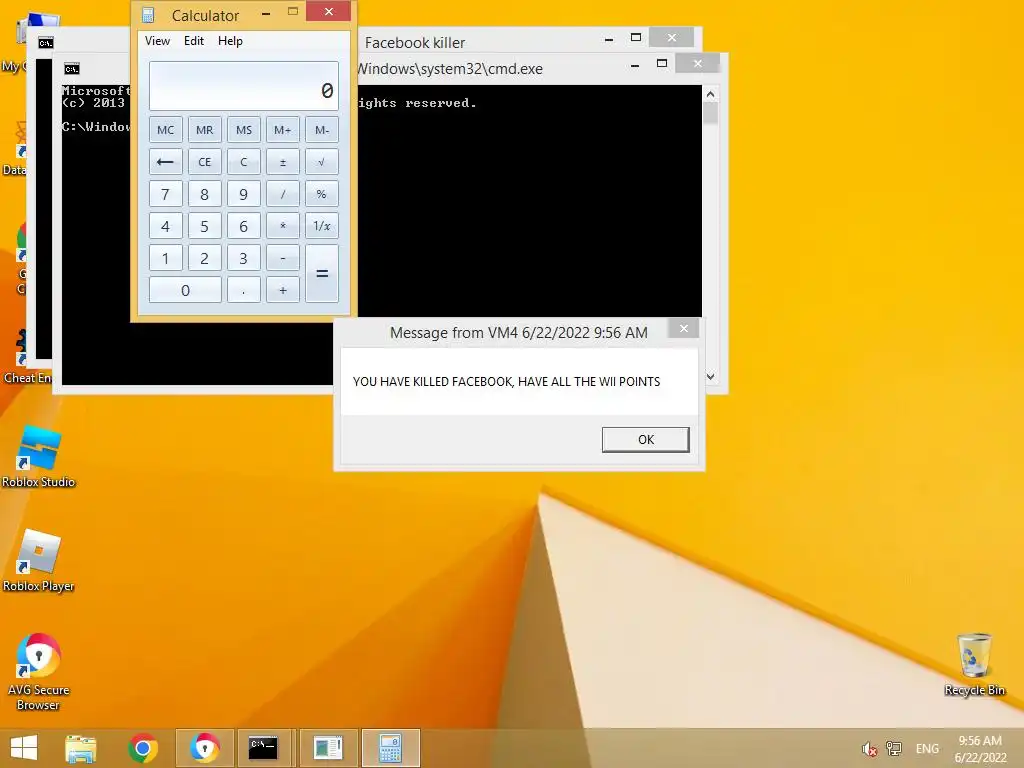Click the reciprocal 1/x button
Screen dimensions: 1024x768
coord(322,226)
